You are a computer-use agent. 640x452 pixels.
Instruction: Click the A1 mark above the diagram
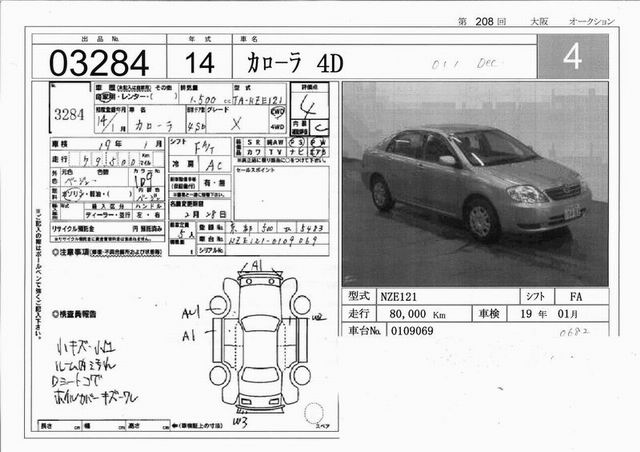click(256, 265)
